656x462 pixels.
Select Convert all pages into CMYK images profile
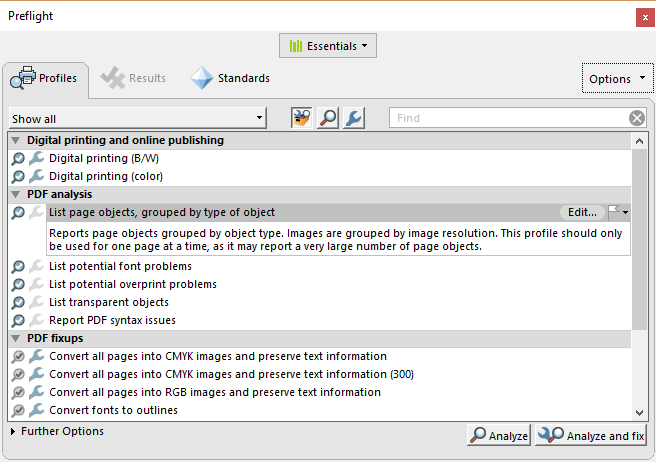click(218, 356)
